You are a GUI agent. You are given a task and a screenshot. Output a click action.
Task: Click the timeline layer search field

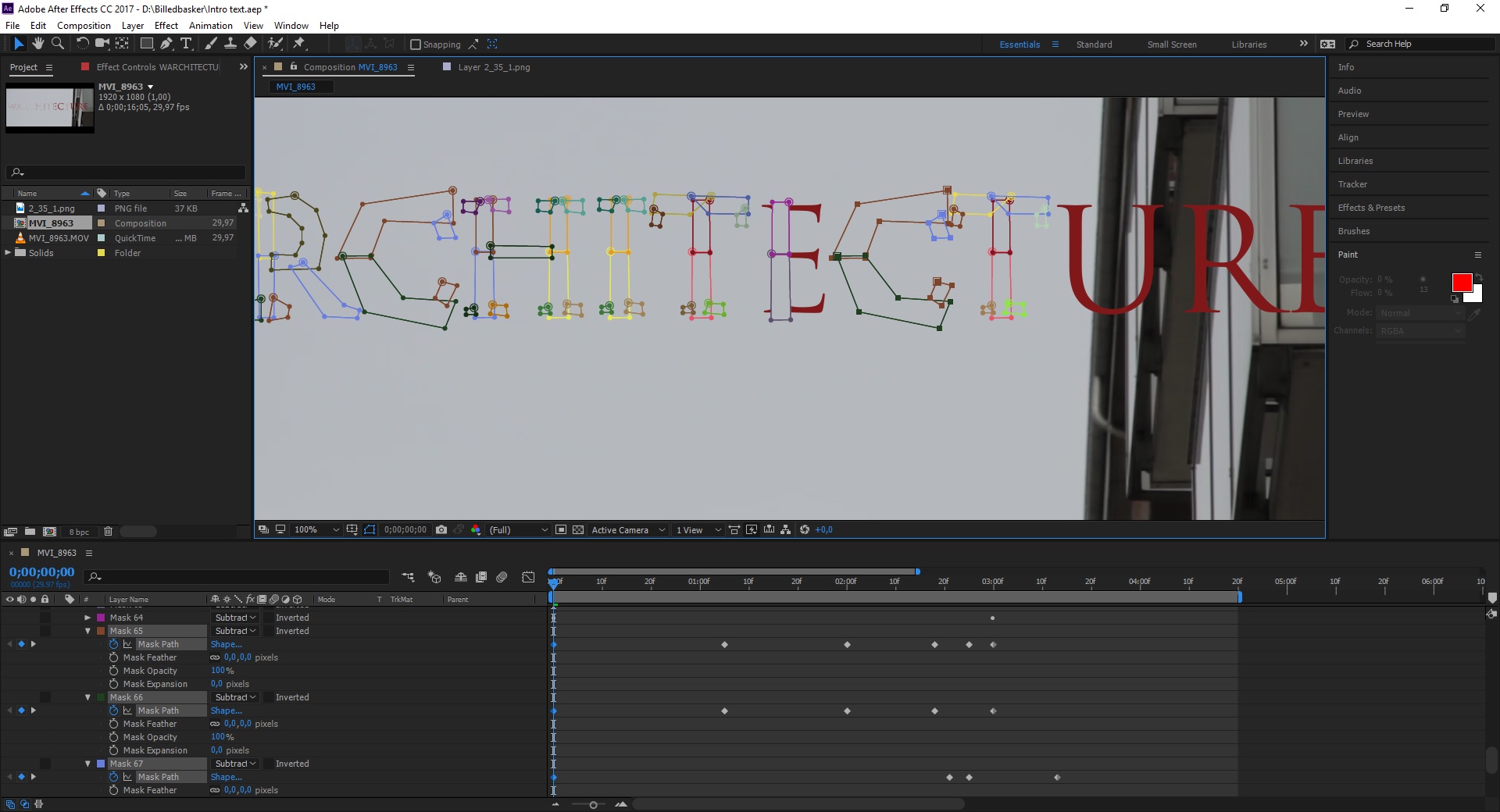tap(237, 577)
